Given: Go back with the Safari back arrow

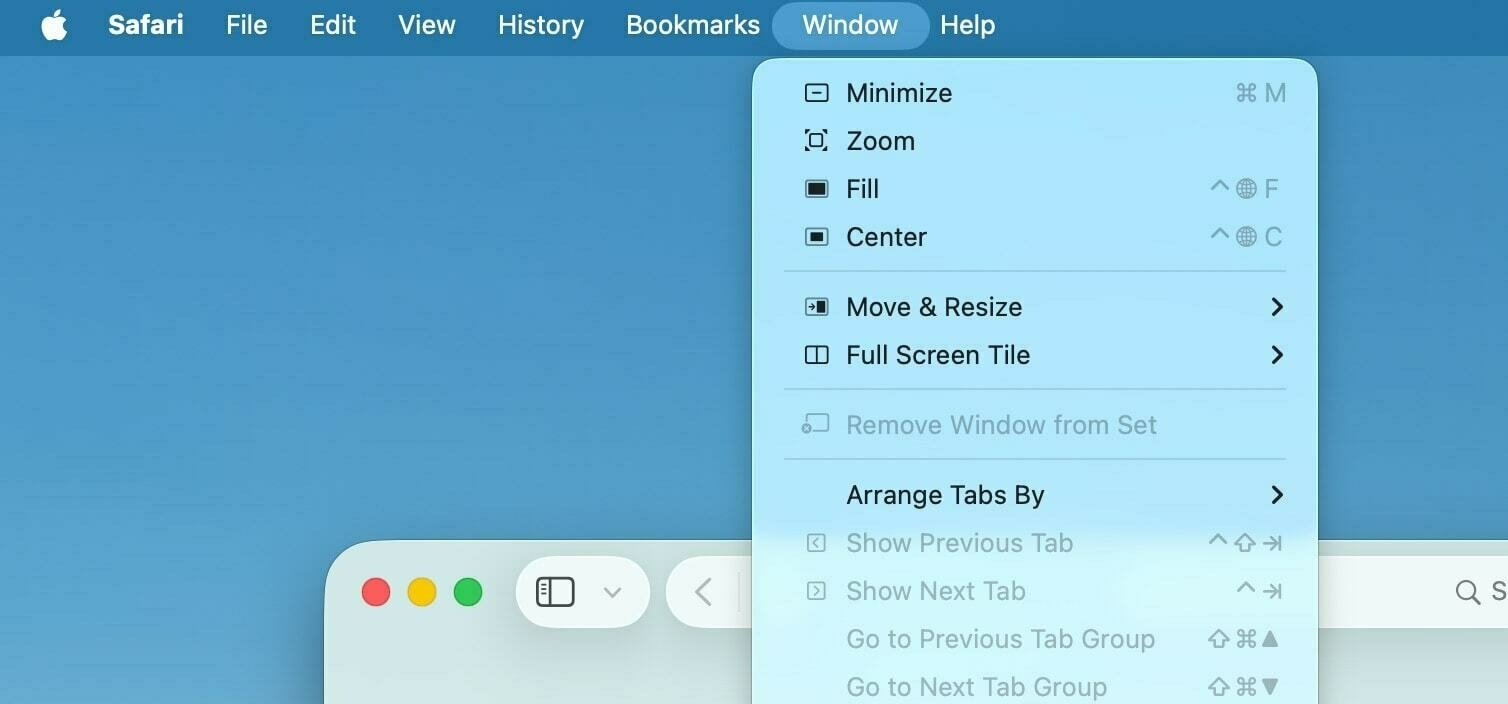Looking at the screenshot, I should pos(703,592).
